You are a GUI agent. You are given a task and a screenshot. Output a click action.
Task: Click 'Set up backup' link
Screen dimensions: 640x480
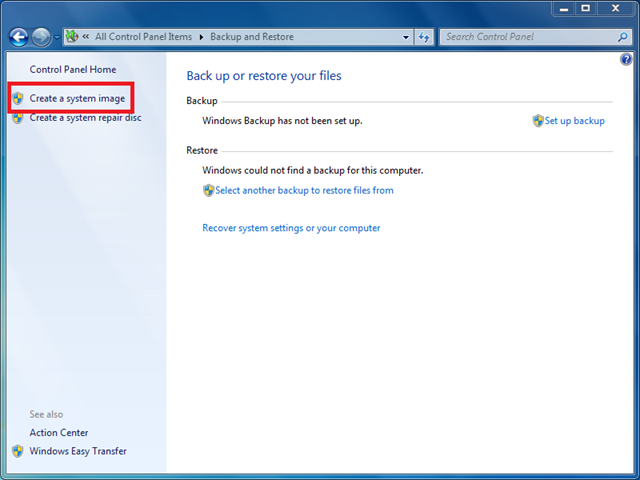[x=574, y=121]
